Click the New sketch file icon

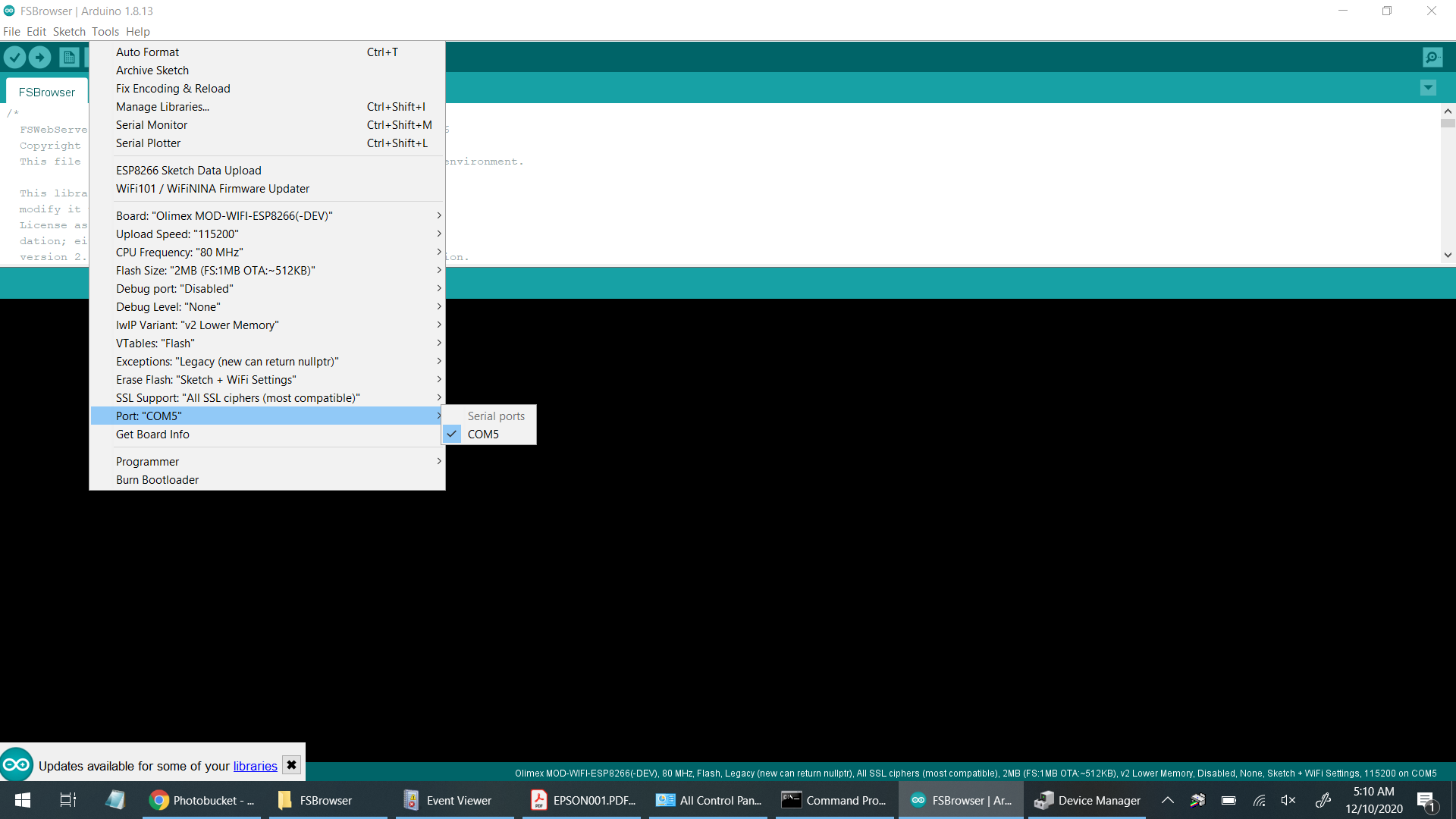point(69,57)
